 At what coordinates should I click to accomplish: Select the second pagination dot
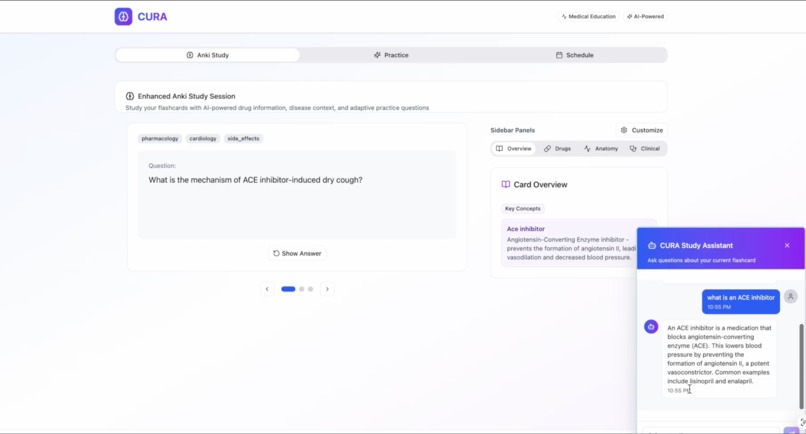tap(302, 289)
